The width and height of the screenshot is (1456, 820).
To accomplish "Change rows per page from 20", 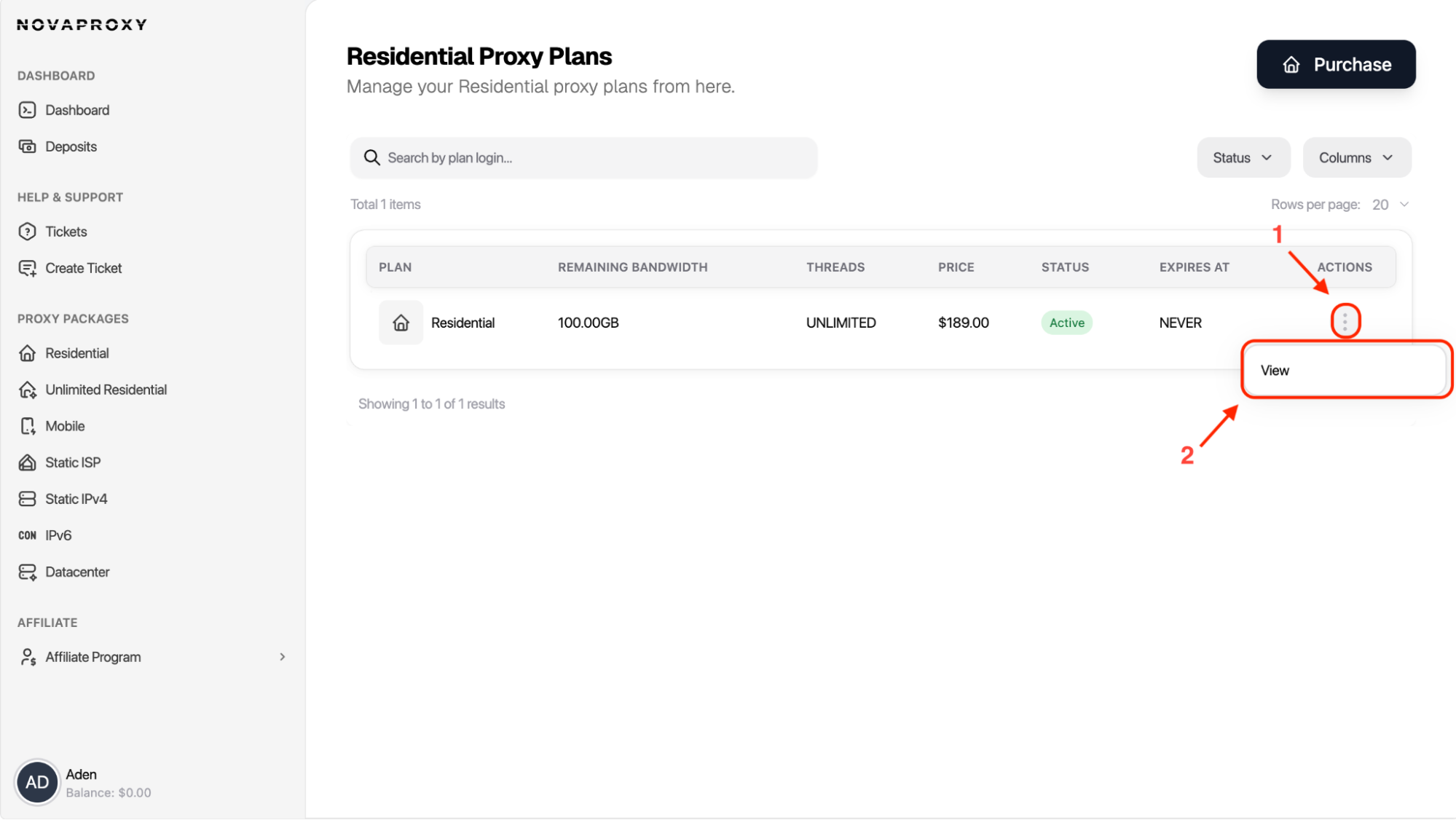I will [x=1388, y=204].
